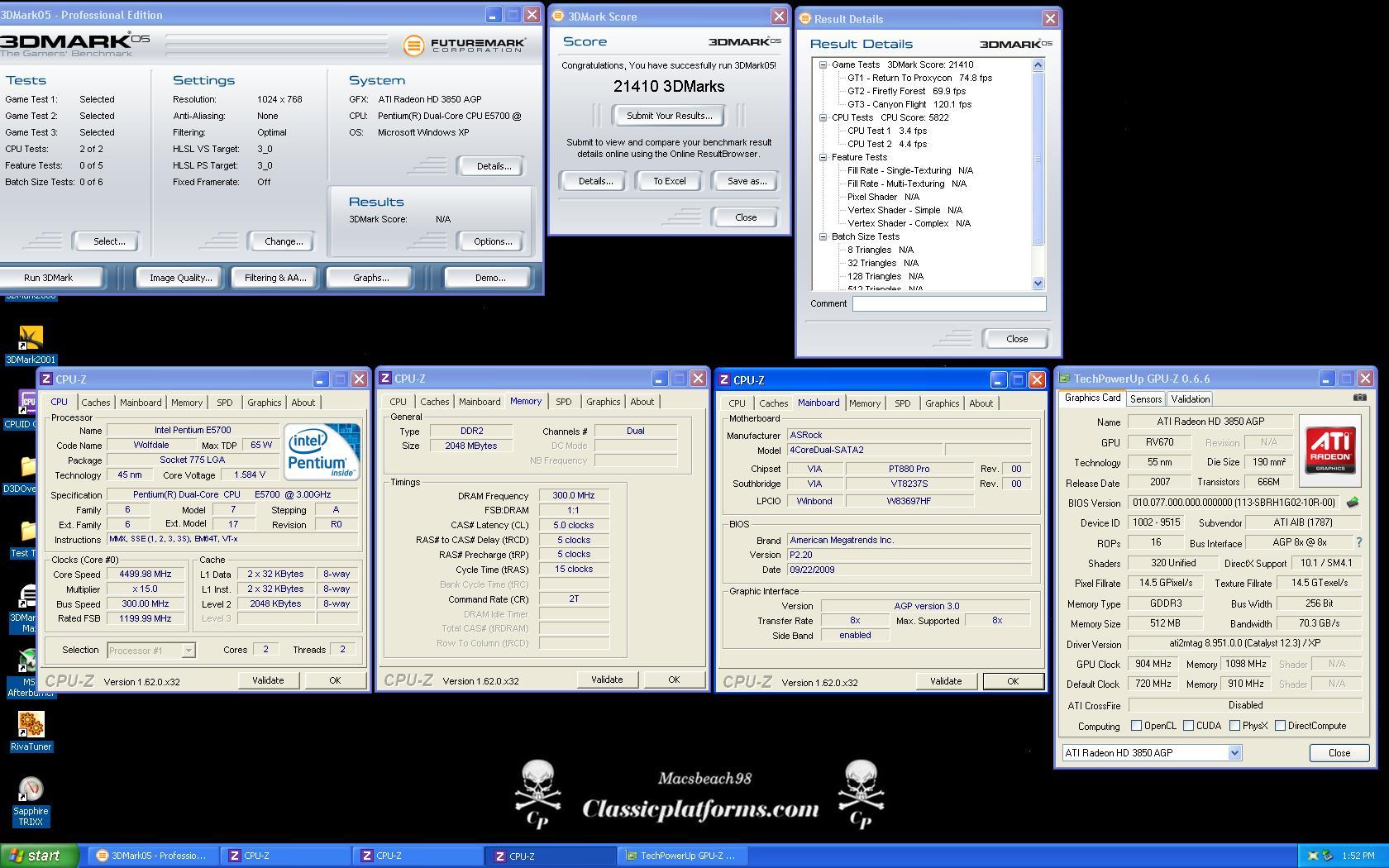Click Result Details scroll down arrow

pyautogui.click(x=1038, y=284)
